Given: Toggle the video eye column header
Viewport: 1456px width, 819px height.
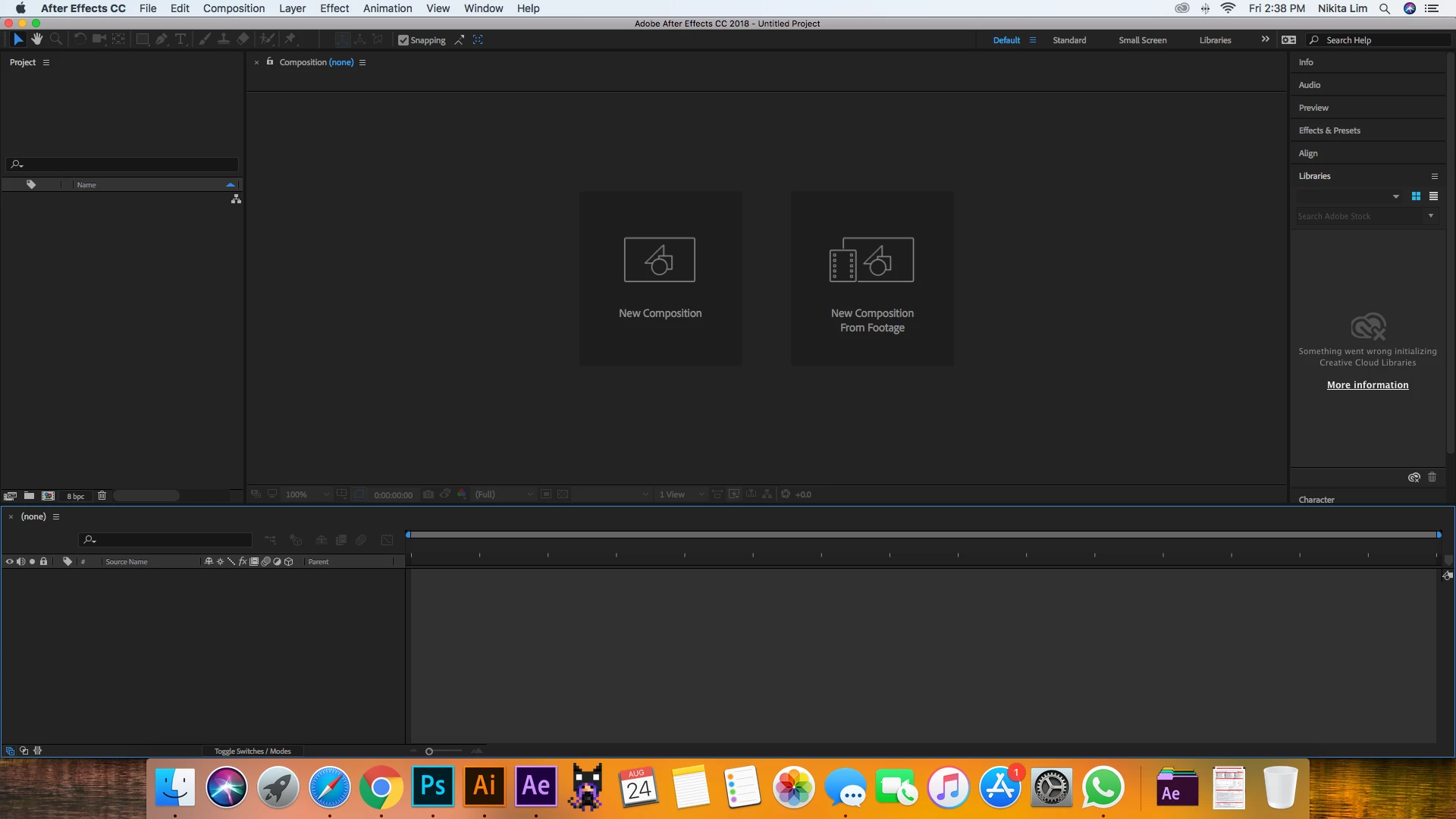Looking at the screenshot, I should pos(10,562).
